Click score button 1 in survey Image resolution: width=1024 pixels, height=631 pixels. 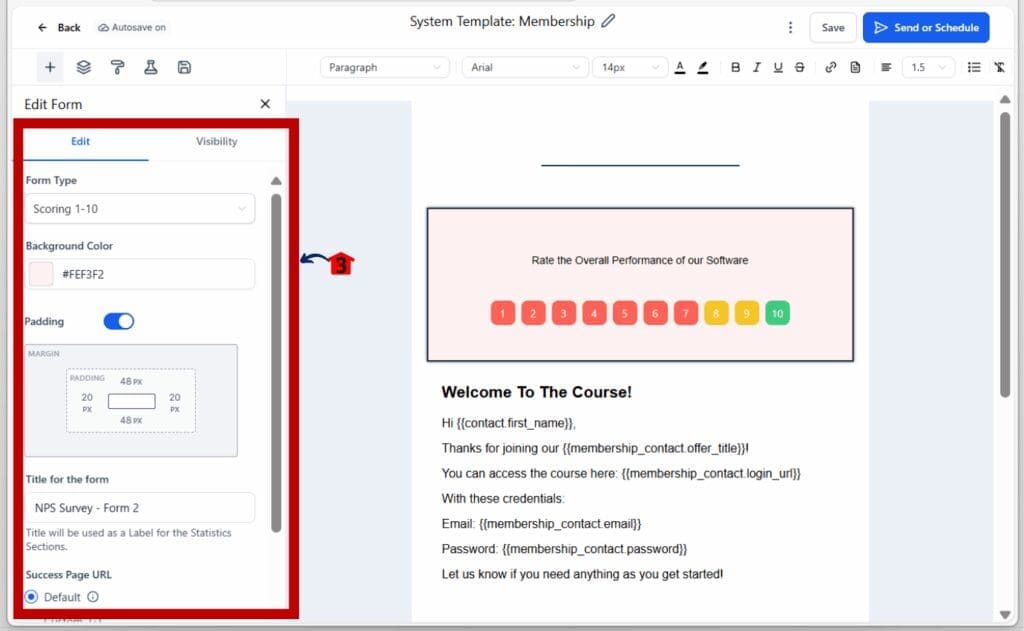[503, 314]
